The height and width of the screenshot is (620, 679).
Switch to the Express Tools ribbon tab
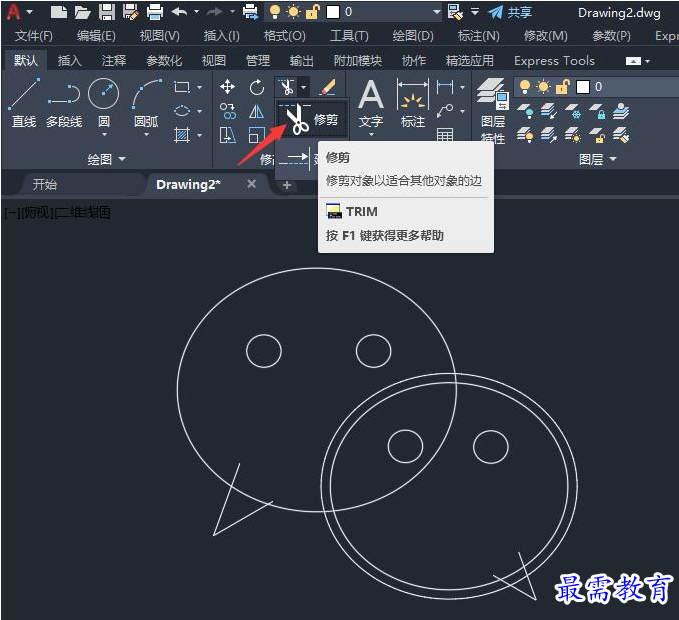[x=554, y=61]
